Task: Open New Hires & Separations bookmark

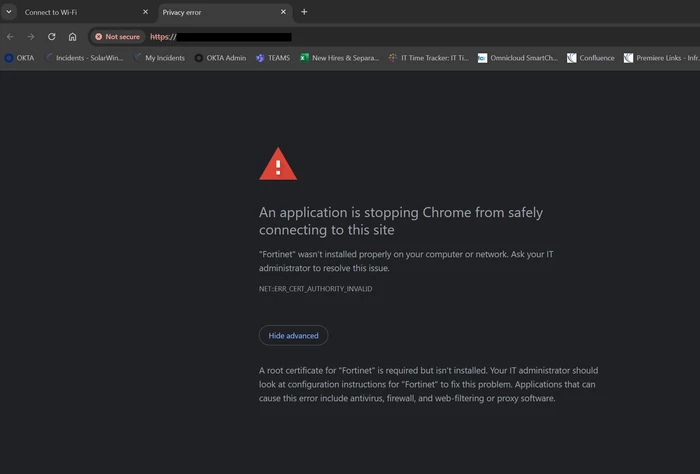Action: coord(339,58)
